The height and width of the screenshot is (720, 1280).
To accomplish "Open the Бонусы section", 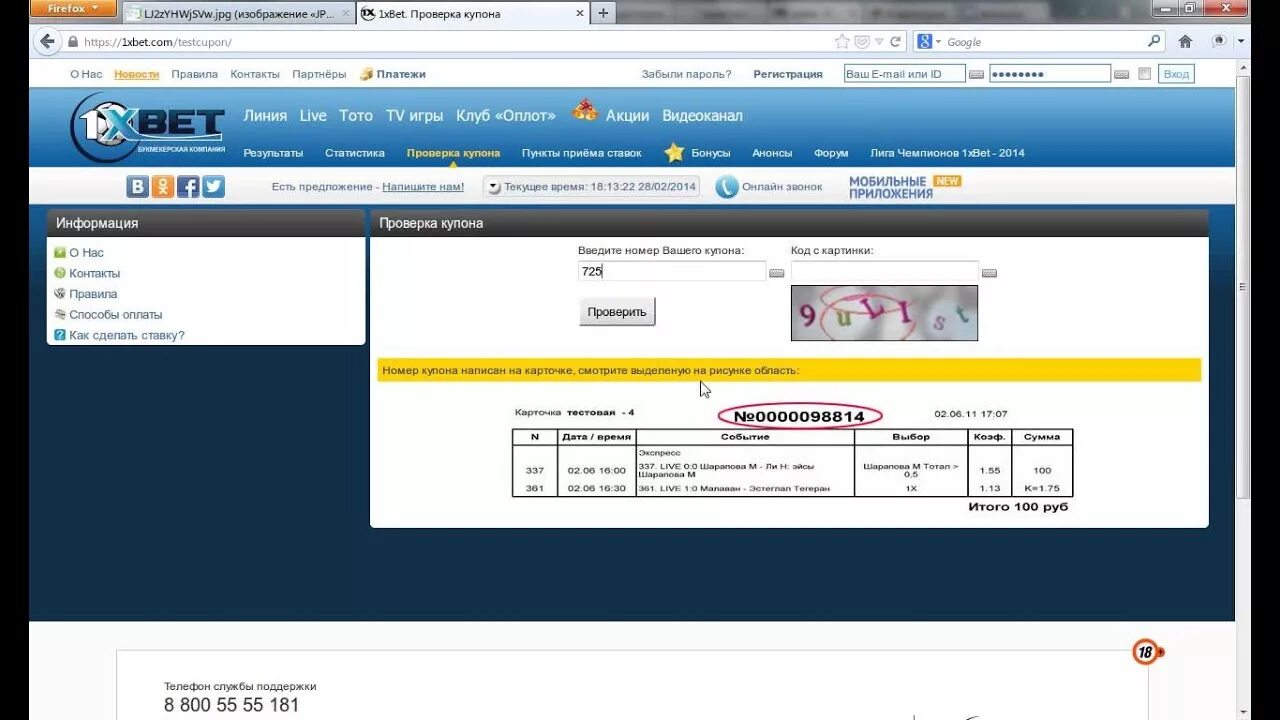I will pyautogui.click(x=711, y=153).
